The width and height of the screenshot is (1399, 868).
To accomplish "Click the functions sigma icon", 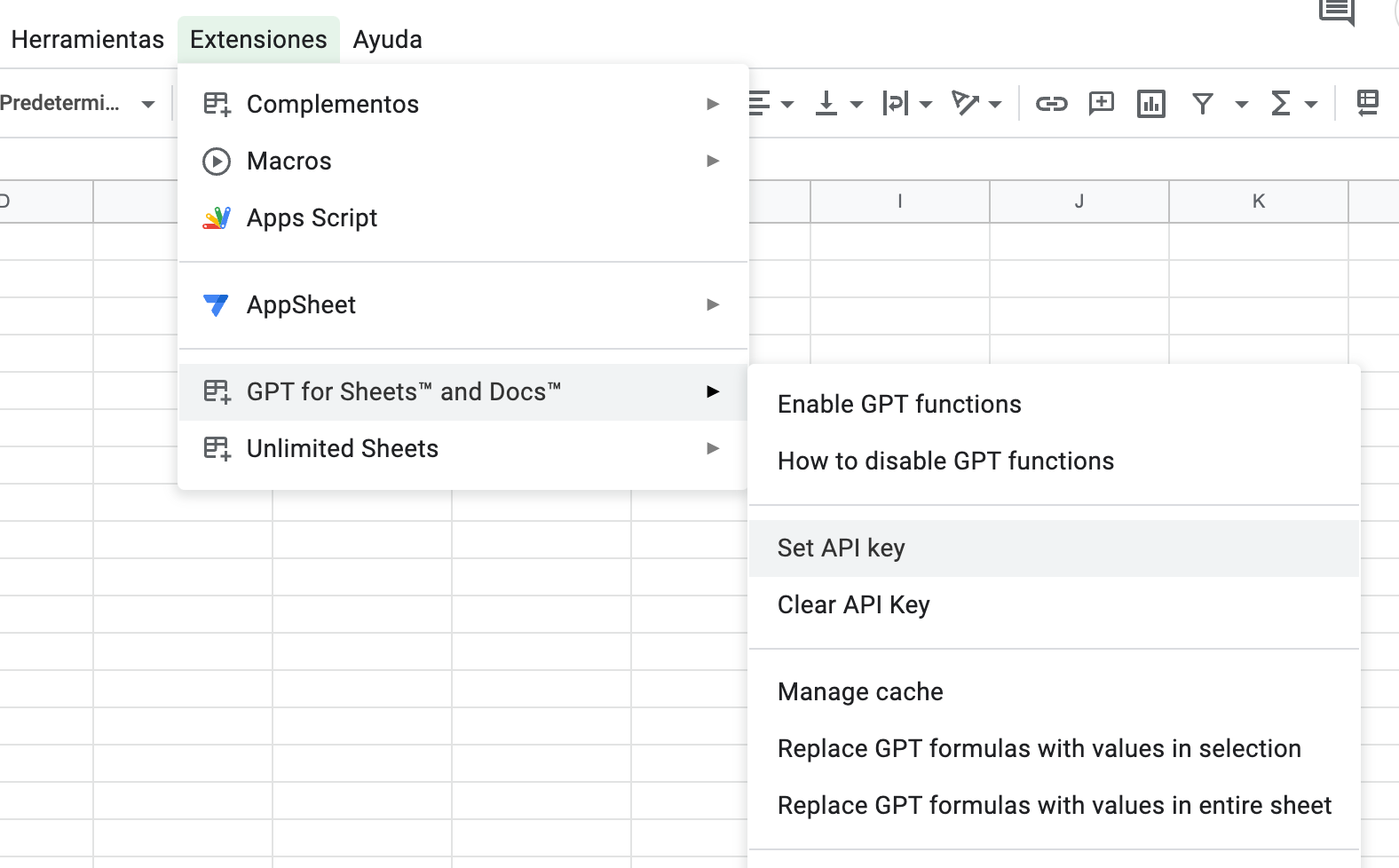I will pyautogui.click(x=1280, y=104).
